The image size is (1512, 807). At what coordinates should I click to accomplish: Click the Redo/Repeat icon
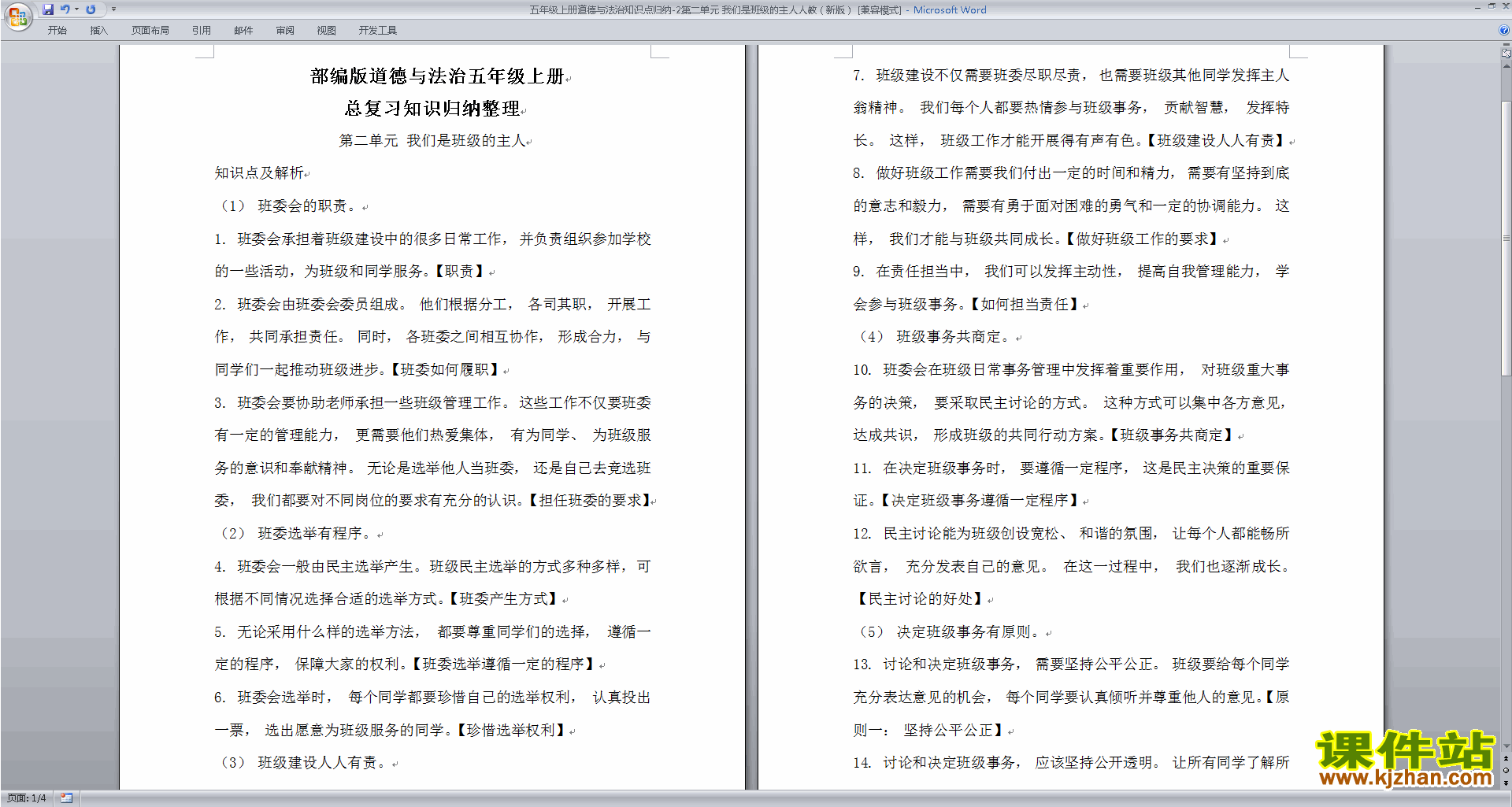(91, 9)
